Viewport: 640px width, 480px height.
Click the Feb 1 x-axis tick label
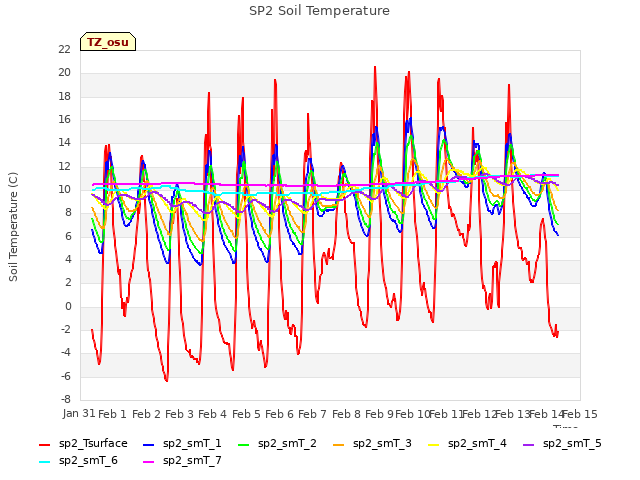coord(112,414)
